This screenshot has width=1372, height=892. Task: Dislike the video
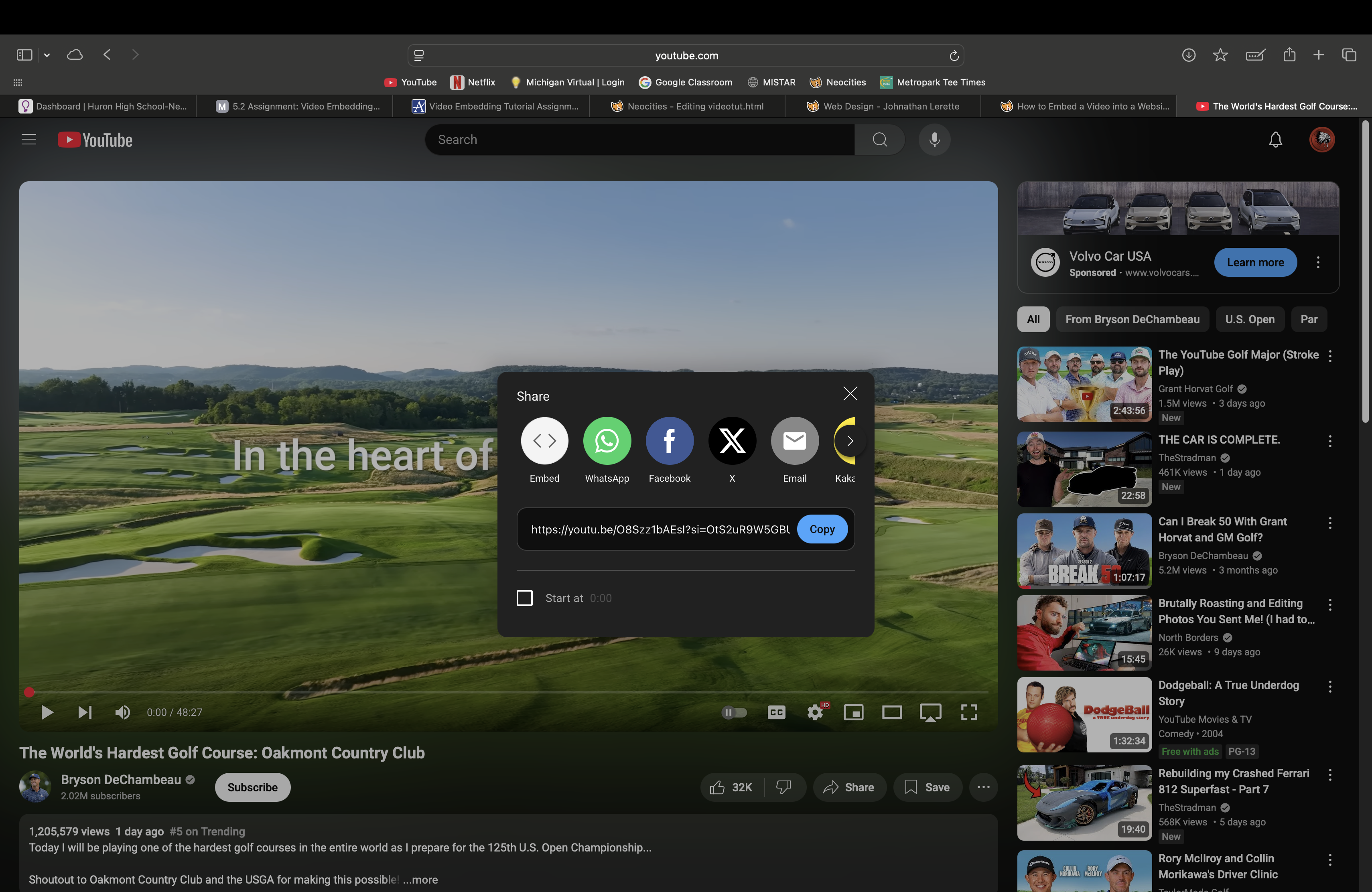tap(784, 787)
